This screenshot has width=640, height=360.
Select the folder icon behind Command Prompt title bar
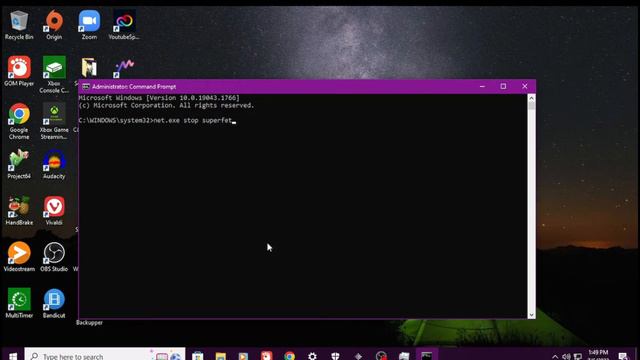[89, 68]
